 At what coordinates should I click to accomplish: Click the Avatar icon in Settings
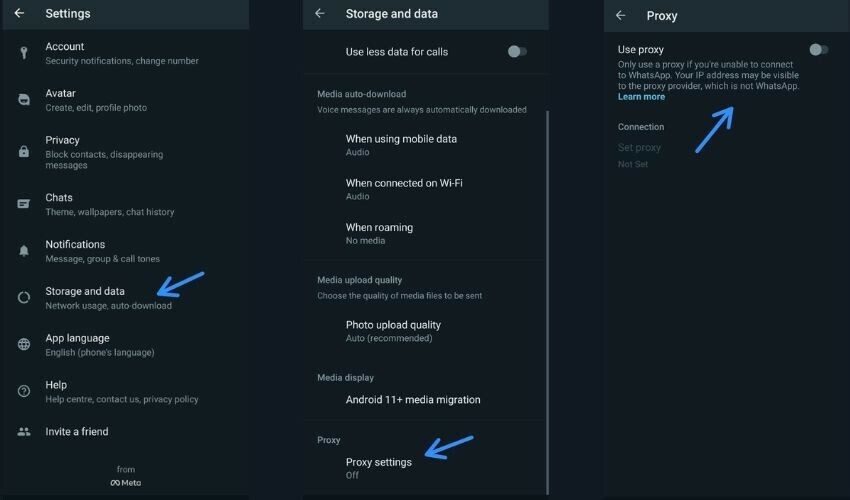point(24,99)
